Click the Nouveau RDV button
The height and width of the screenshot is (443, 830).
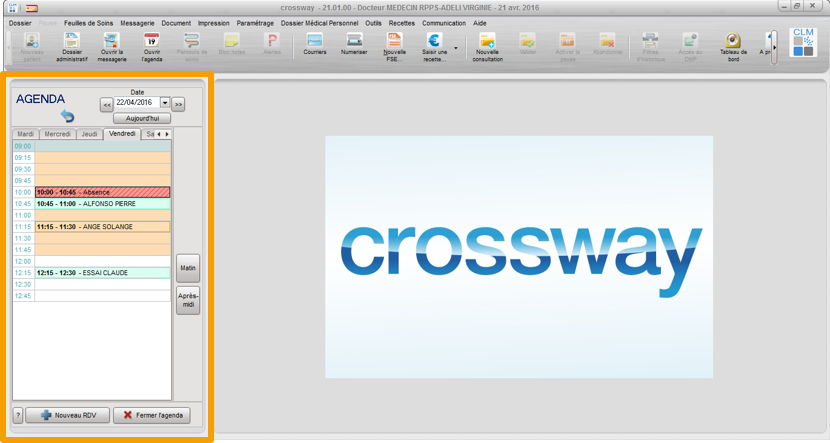[68, 415]
